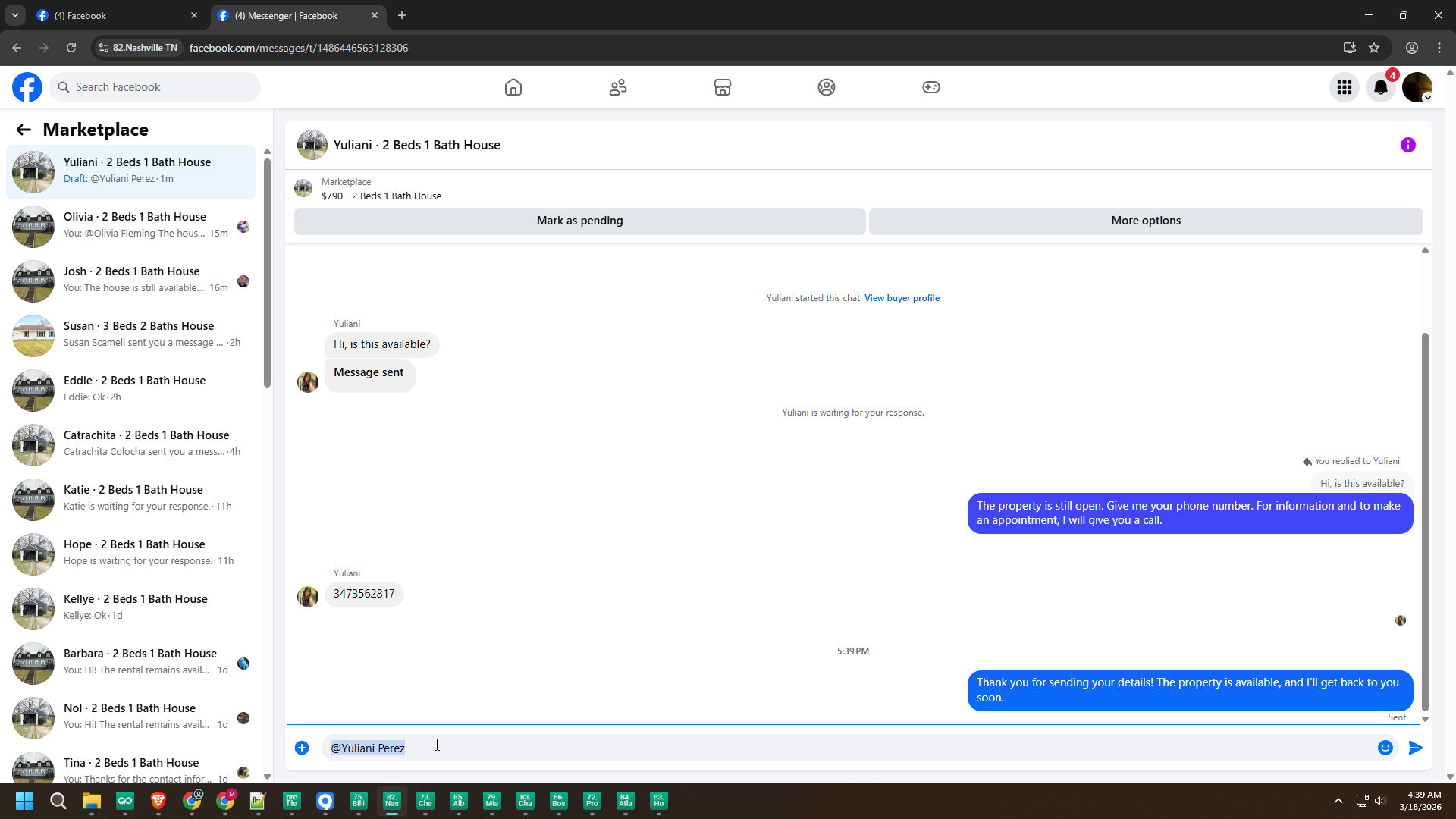Open Windows Start menu

point(24,801)
